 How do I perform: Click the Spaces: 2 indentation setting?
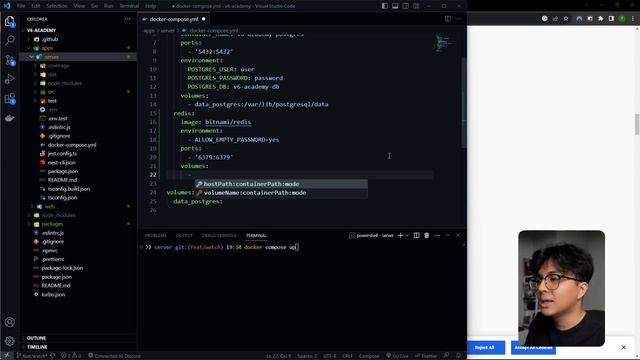tap(307, 356)
